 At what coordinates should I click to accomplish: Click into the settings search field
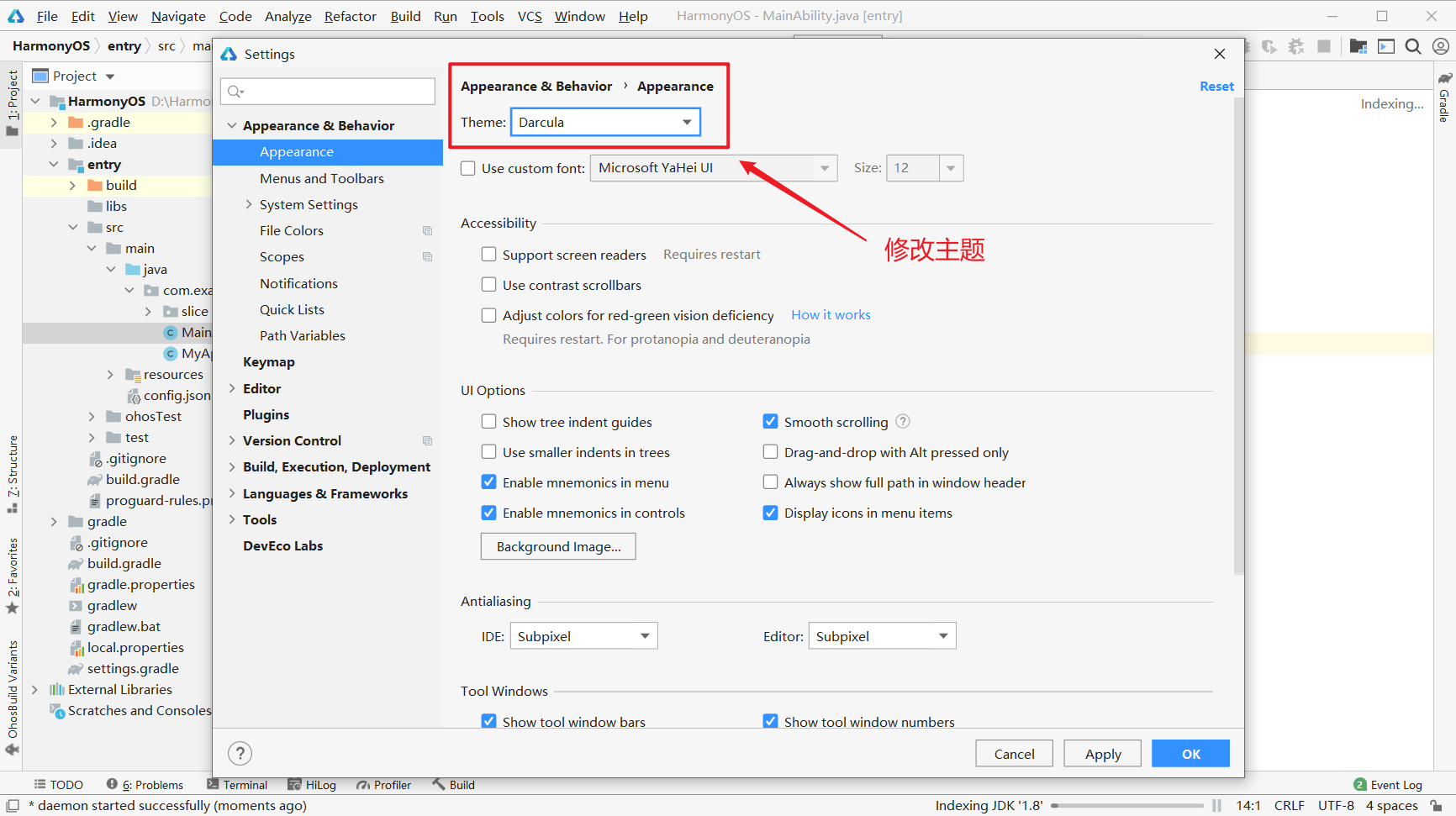coord(328,91)
